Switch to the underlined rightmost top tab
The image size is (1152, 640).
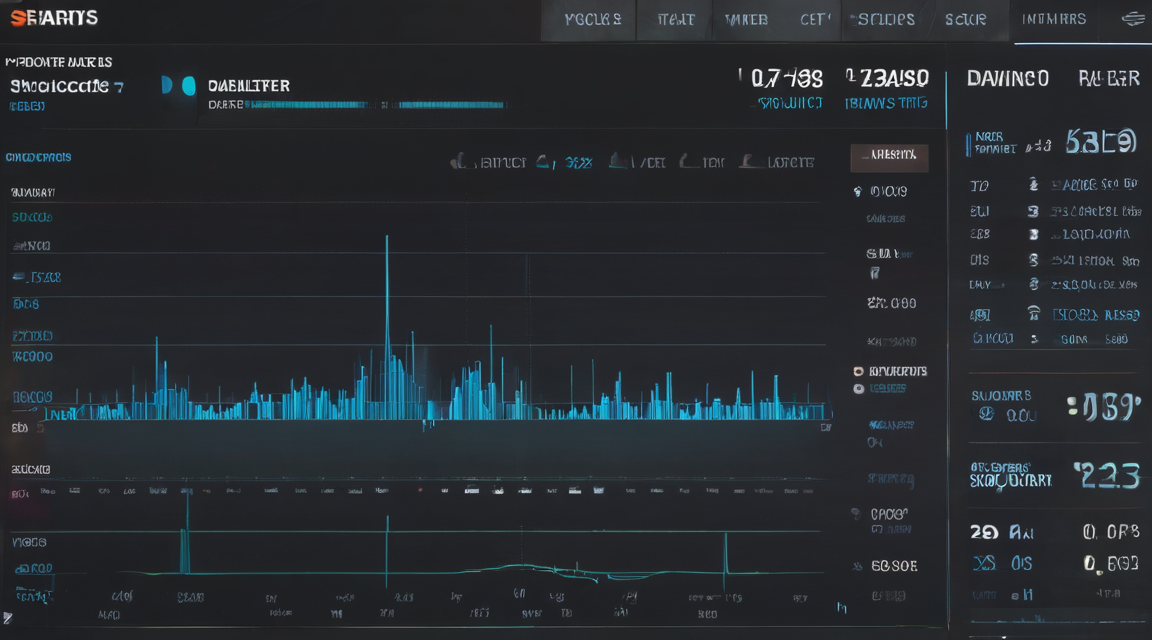(1054, 20)
